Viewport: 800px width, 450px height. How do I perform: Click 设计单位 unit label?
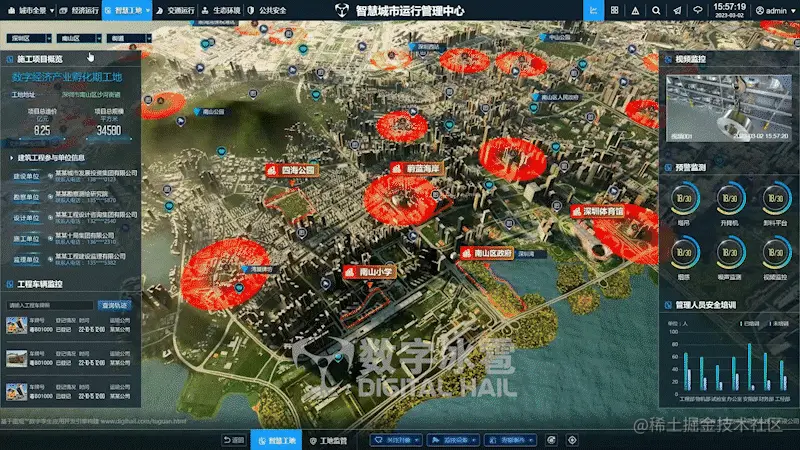click(26, 218)
